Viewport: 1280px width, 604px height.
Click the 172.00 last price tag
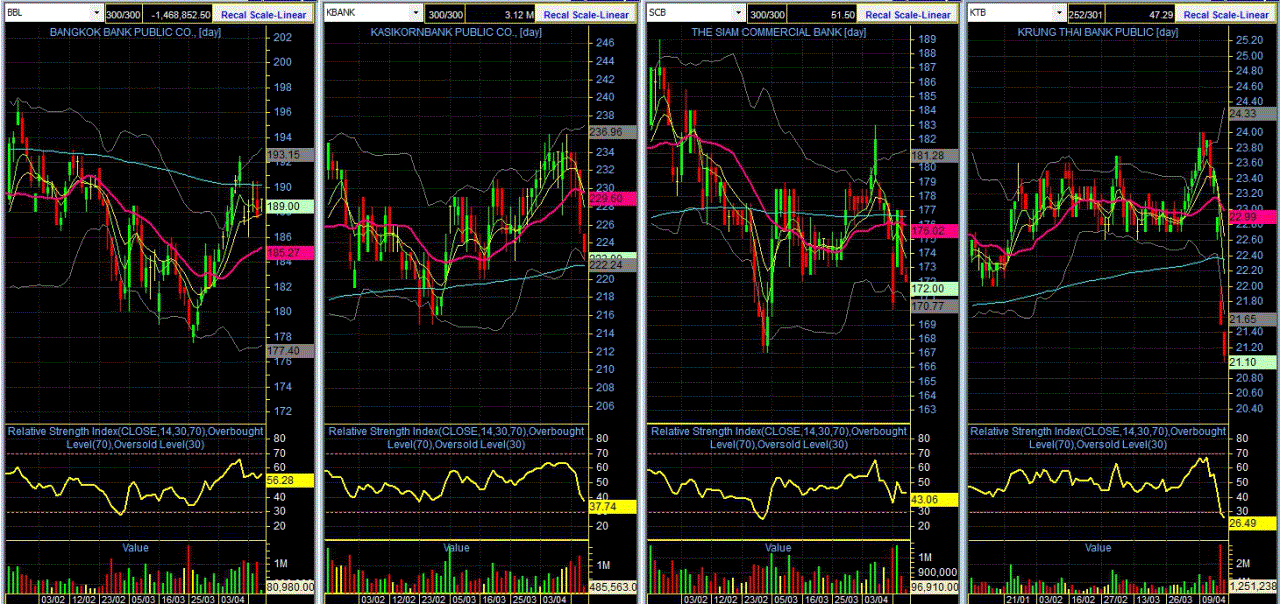click(x=934, y=288)
